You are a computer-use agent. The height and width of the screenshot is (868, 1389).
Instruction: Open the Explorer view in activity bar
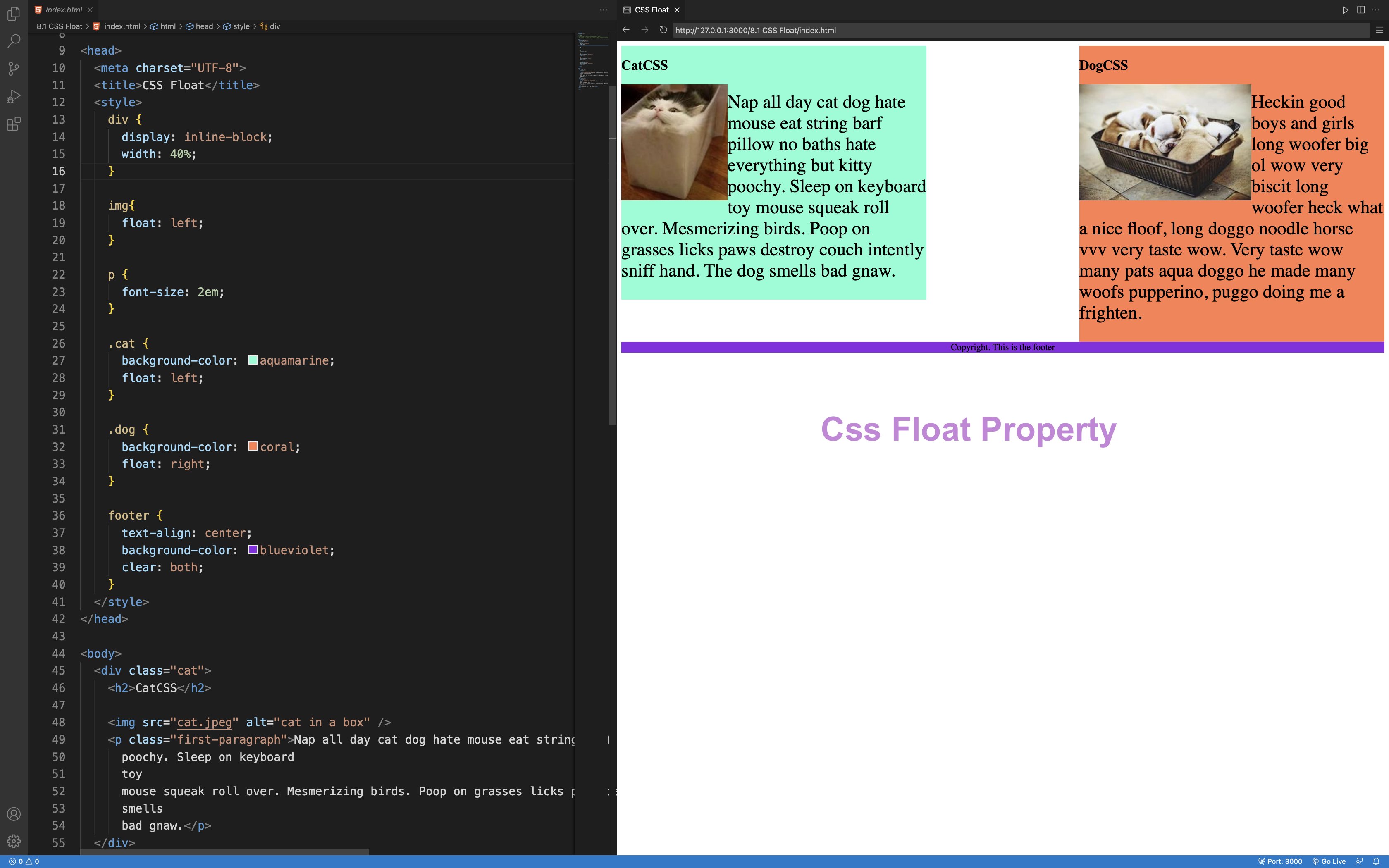[x=14, y=13]
